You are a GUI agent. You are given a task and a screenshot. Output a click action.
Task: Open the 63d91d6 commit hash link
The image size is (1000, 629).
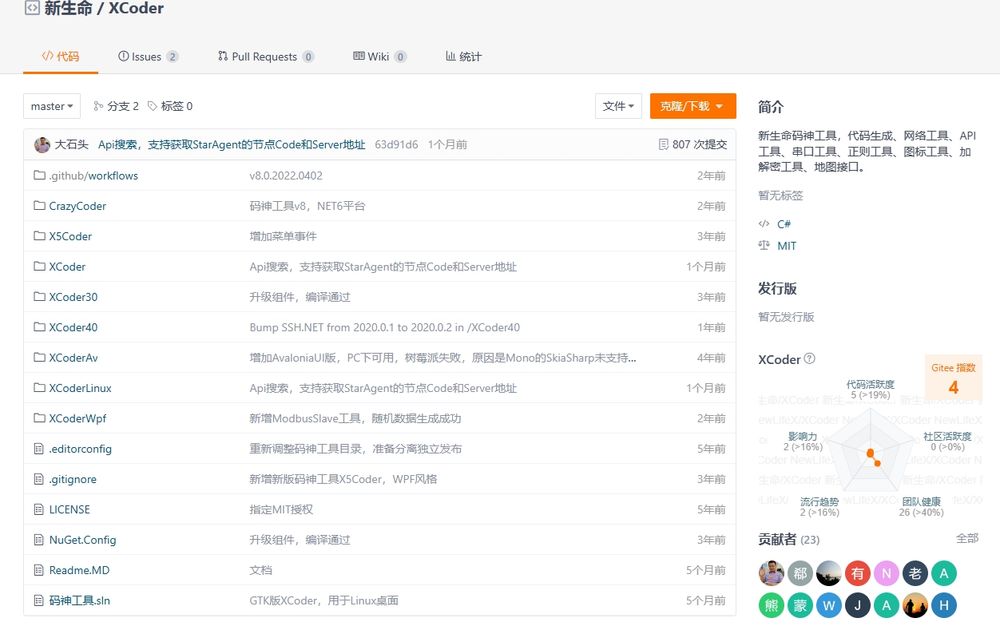point(396,144)
